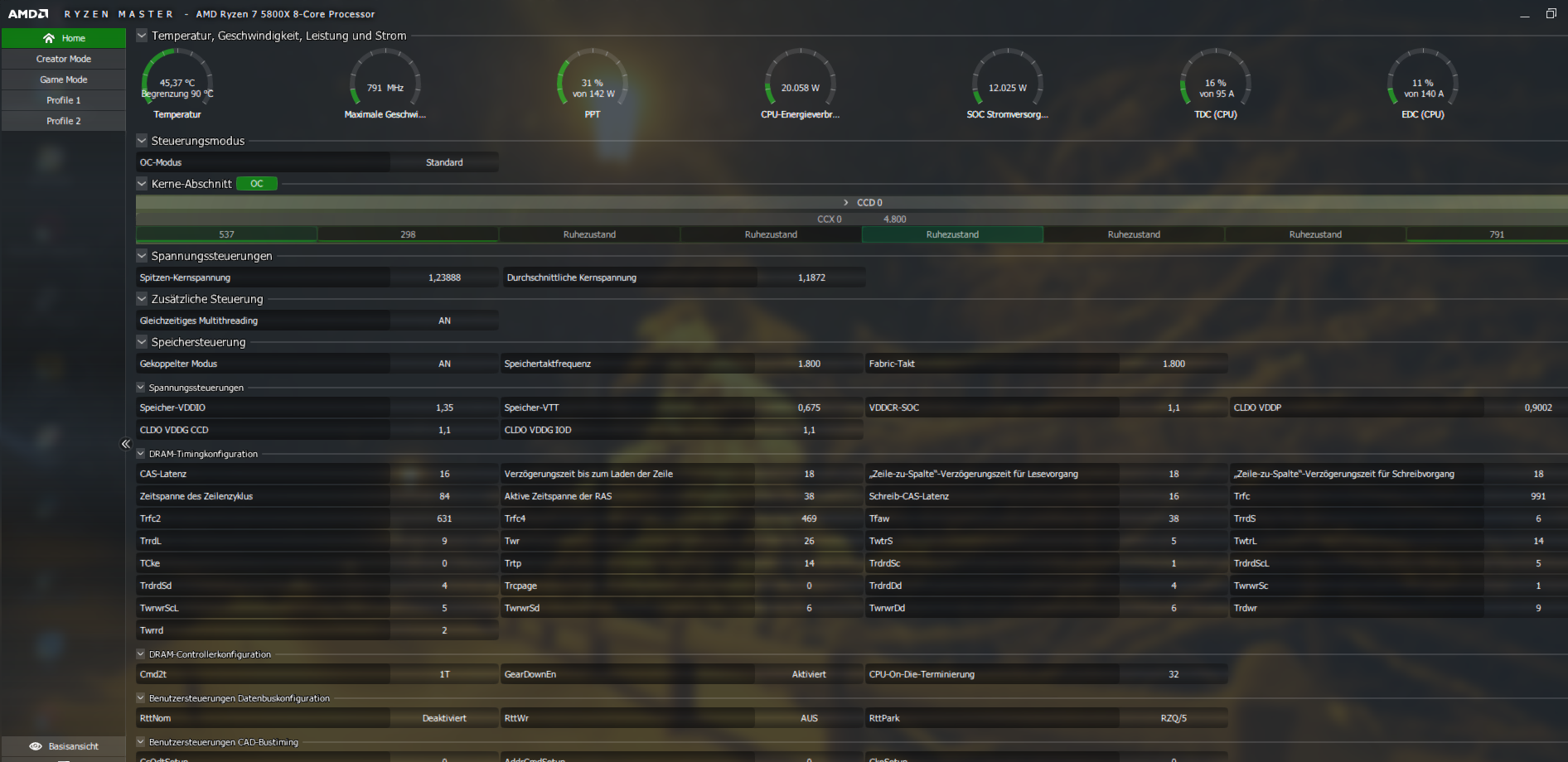1568x762 pixels.
Task: Click the Temperatur gauge
Action: 177,84
